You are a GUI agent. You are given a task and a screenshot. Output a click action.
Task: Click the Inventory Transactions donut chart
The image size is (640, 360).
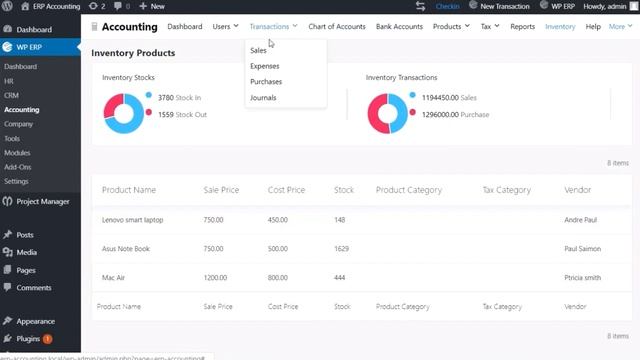(x=387, y=113)
